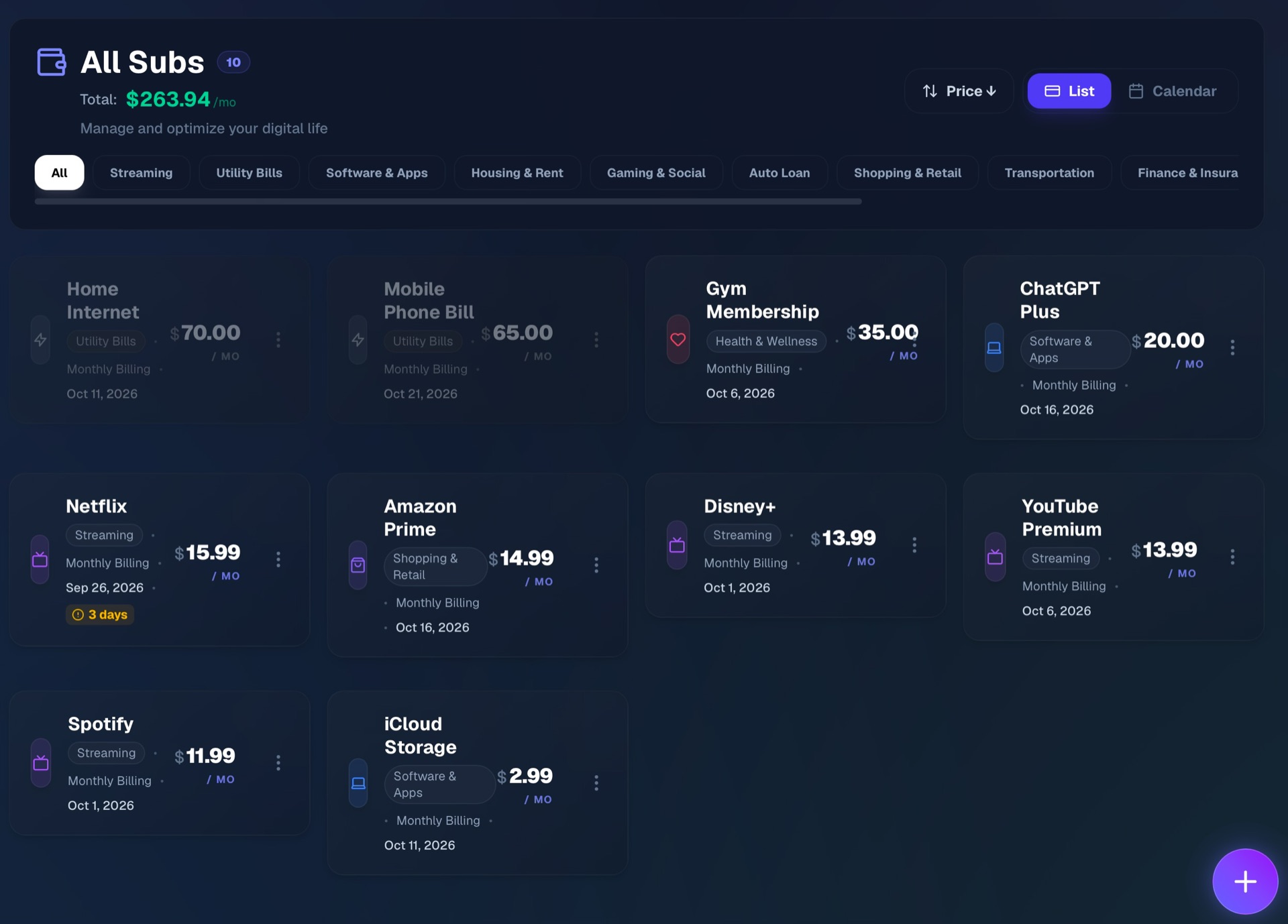
Task: Click the $263.94 monthly total amount
Action: point(168,99)
